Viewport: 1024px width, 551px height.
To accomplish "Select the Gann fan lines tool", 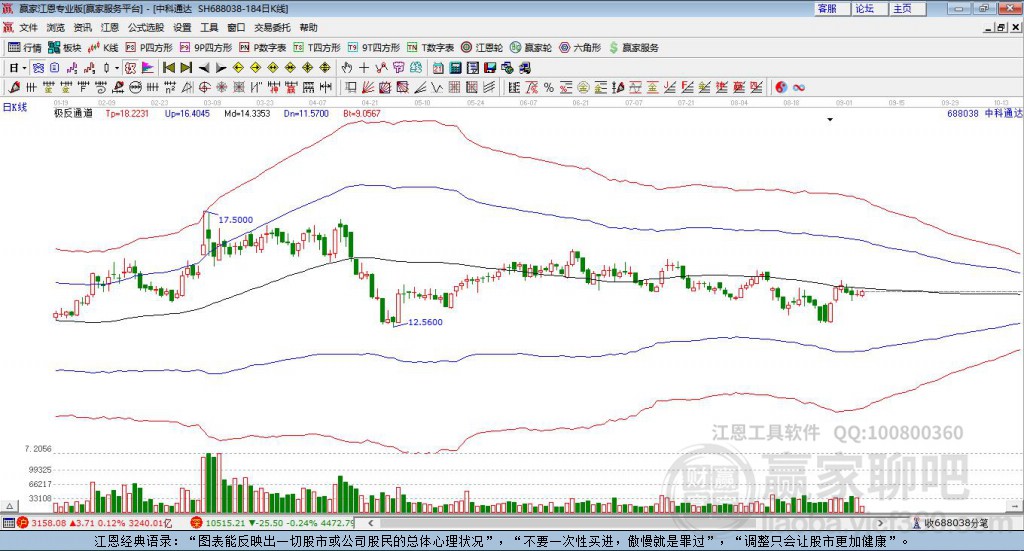I will click(368, 87).
